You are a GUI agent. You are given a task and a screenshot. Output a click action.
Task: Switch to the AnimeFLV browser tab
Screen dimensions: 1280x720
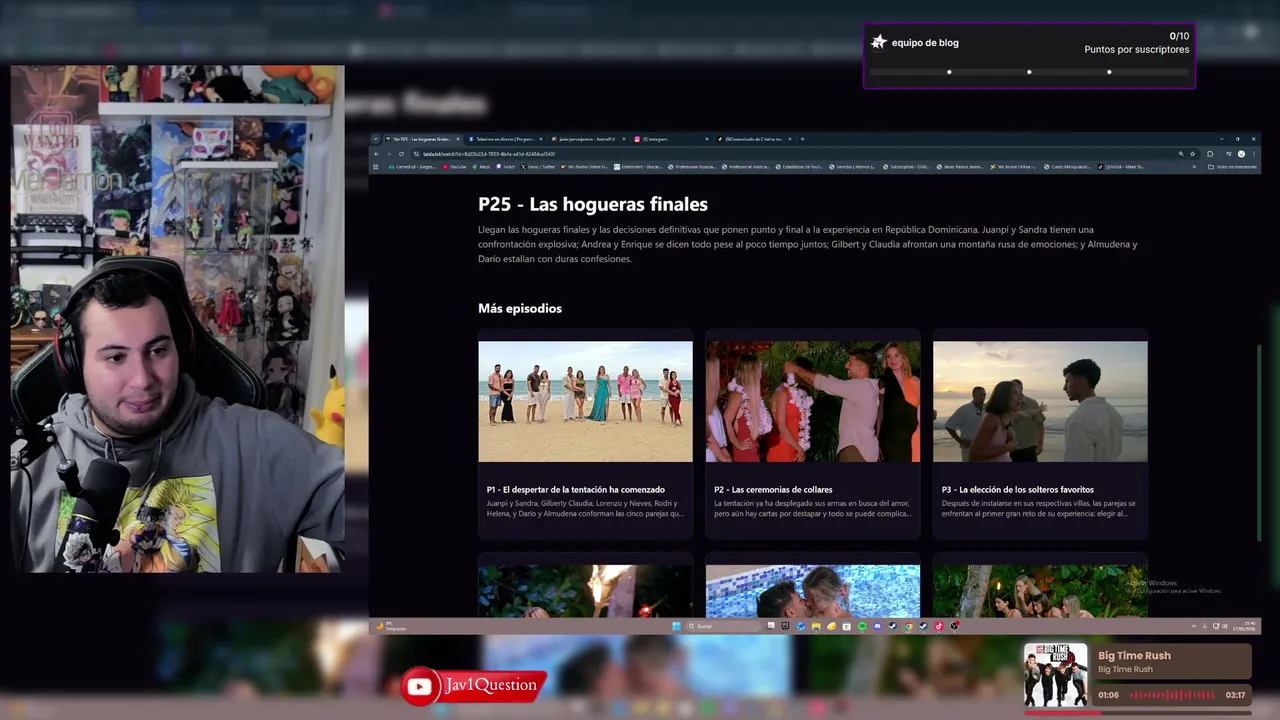tap(588, 139)
